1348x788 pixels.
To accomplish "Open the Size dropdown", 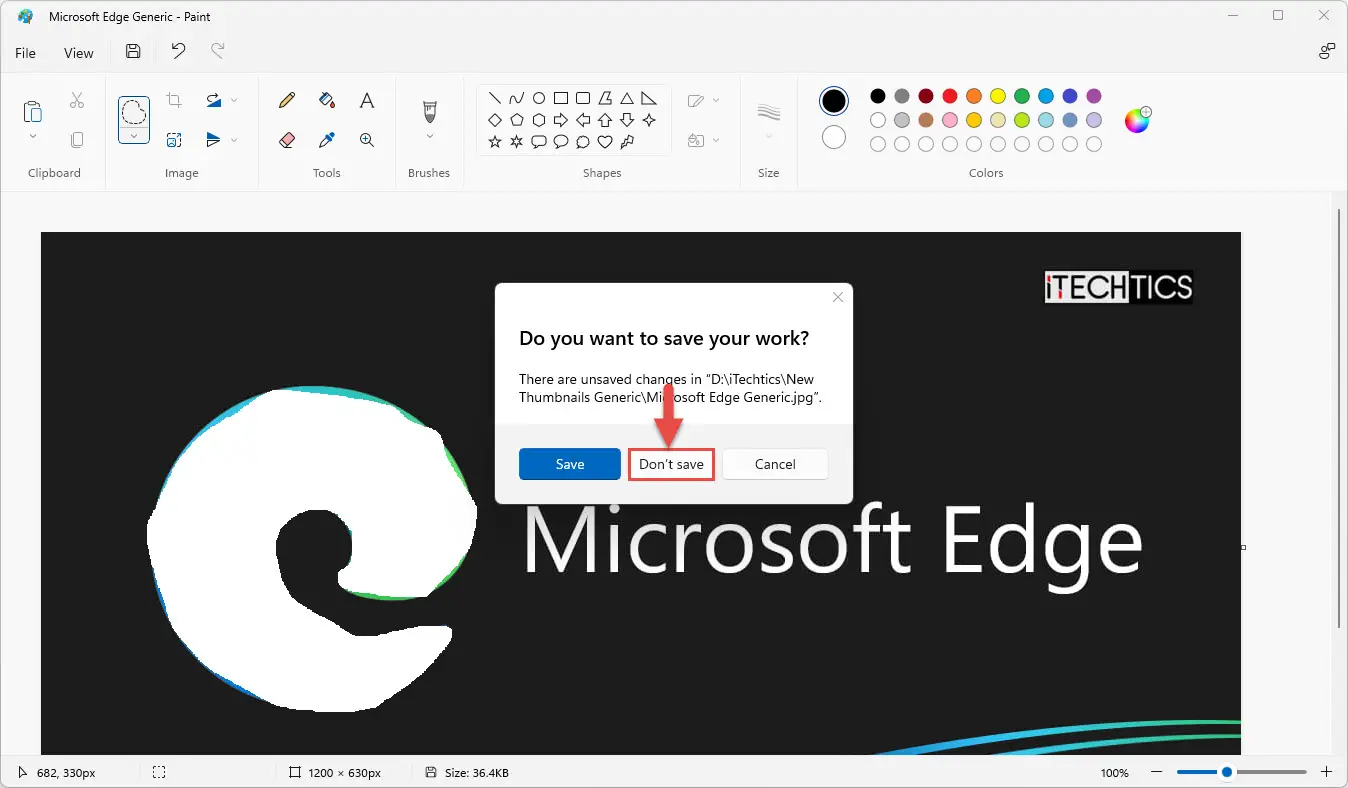I will point(768,136).
